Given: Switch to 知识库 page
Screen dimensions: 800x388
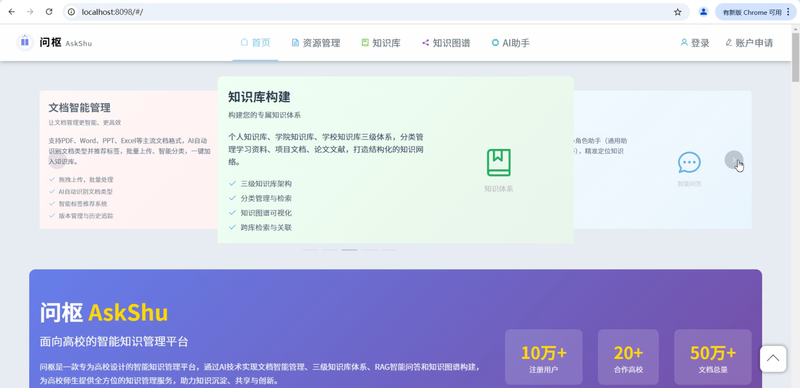Looking at the screenshot, I should click(381, 43).
